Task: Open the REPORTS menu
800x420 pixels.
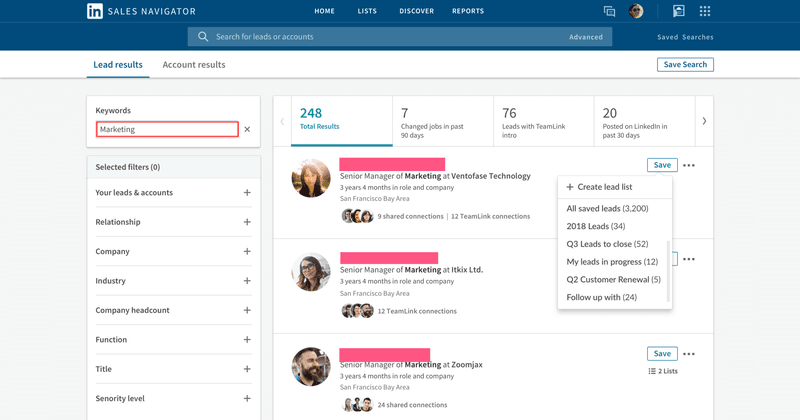Action: coord(468,11)
